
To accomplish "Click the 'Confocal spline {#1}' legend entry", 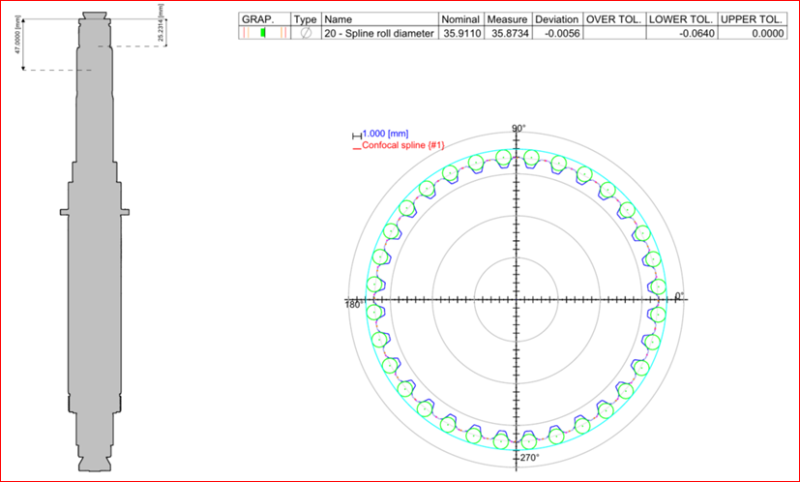I will (x=403, y=145).
